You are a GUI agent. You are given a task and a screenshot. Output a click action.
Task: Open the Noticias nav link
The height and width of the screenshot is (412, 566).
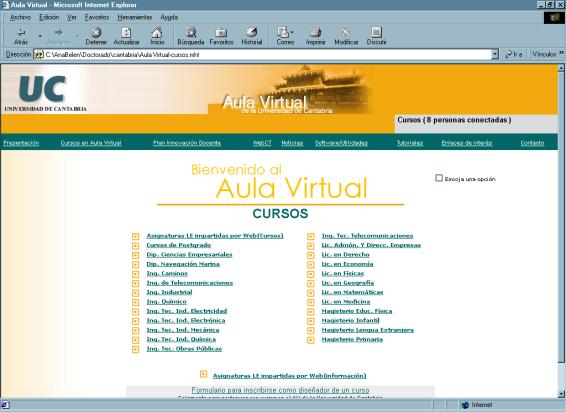[292, 143]
